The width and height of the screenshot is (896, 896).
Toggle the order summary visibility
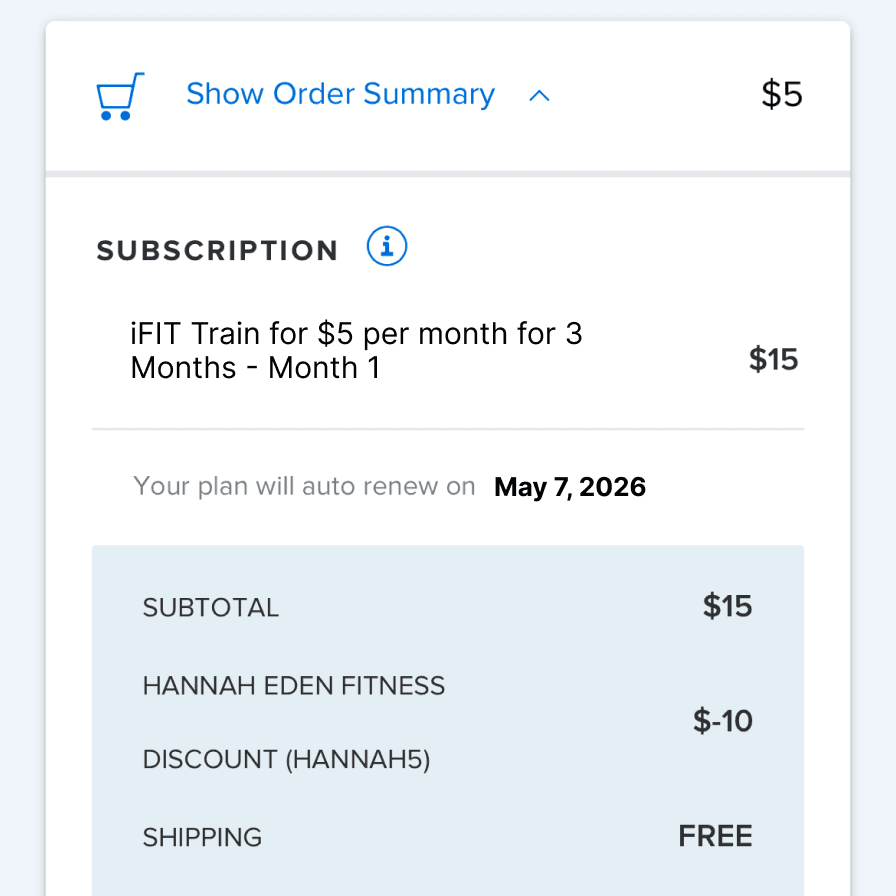(340, 93)
